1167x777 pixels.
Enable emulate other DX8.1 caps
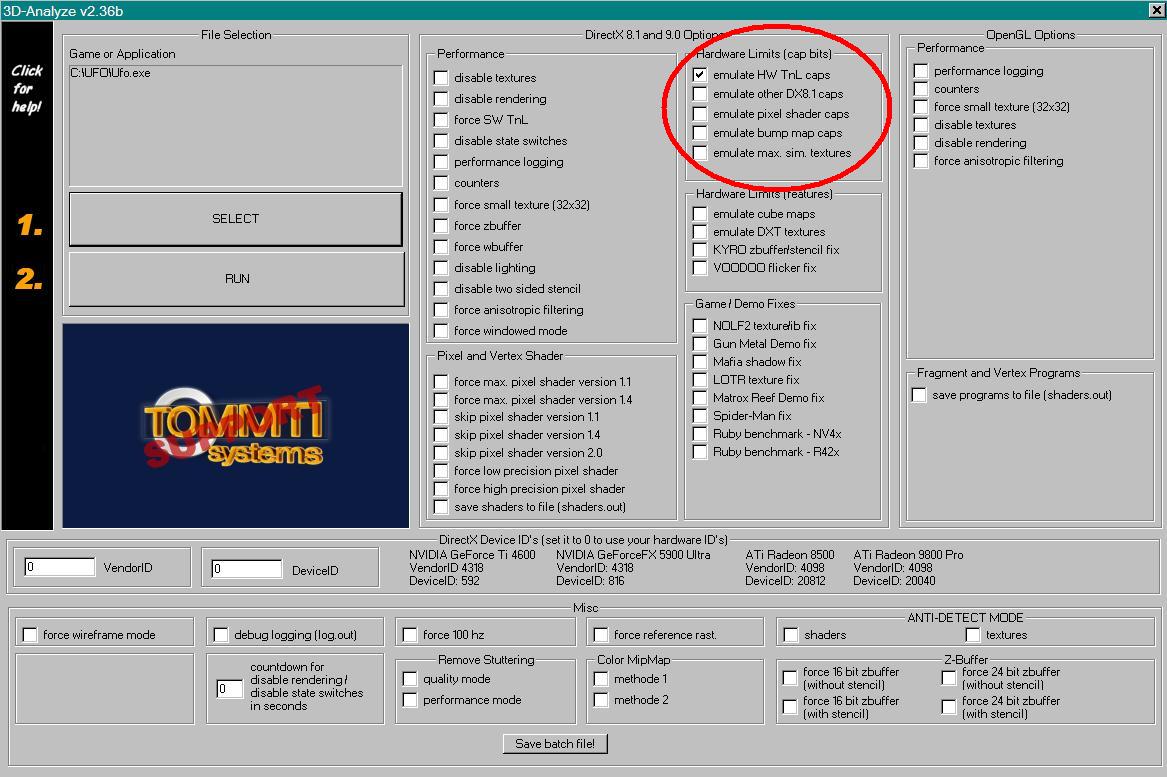pyautogui.click(x=700, y=94)
